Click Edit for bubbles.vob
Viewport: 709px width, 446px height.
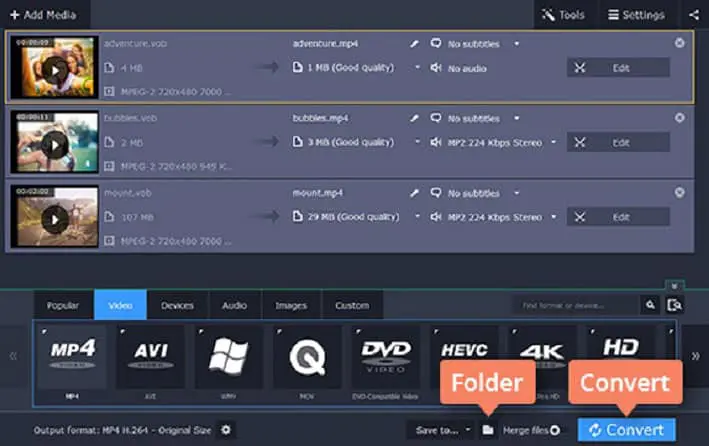tap(619, 143)
